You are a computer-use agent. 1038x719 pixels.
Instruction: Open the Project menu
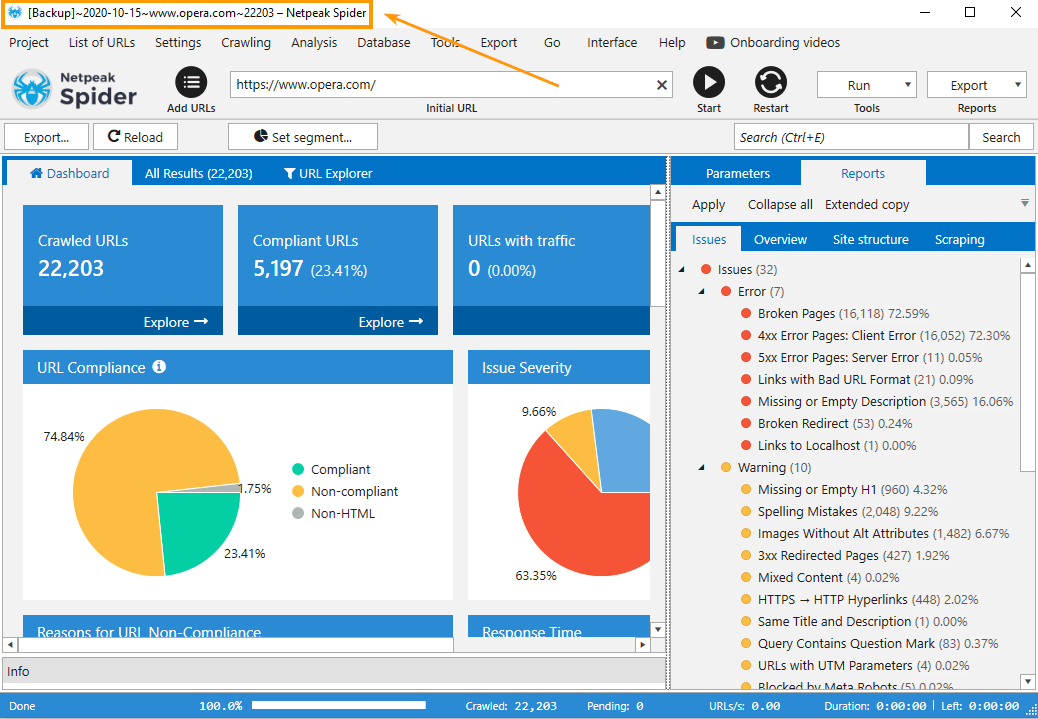pos(29,43)
